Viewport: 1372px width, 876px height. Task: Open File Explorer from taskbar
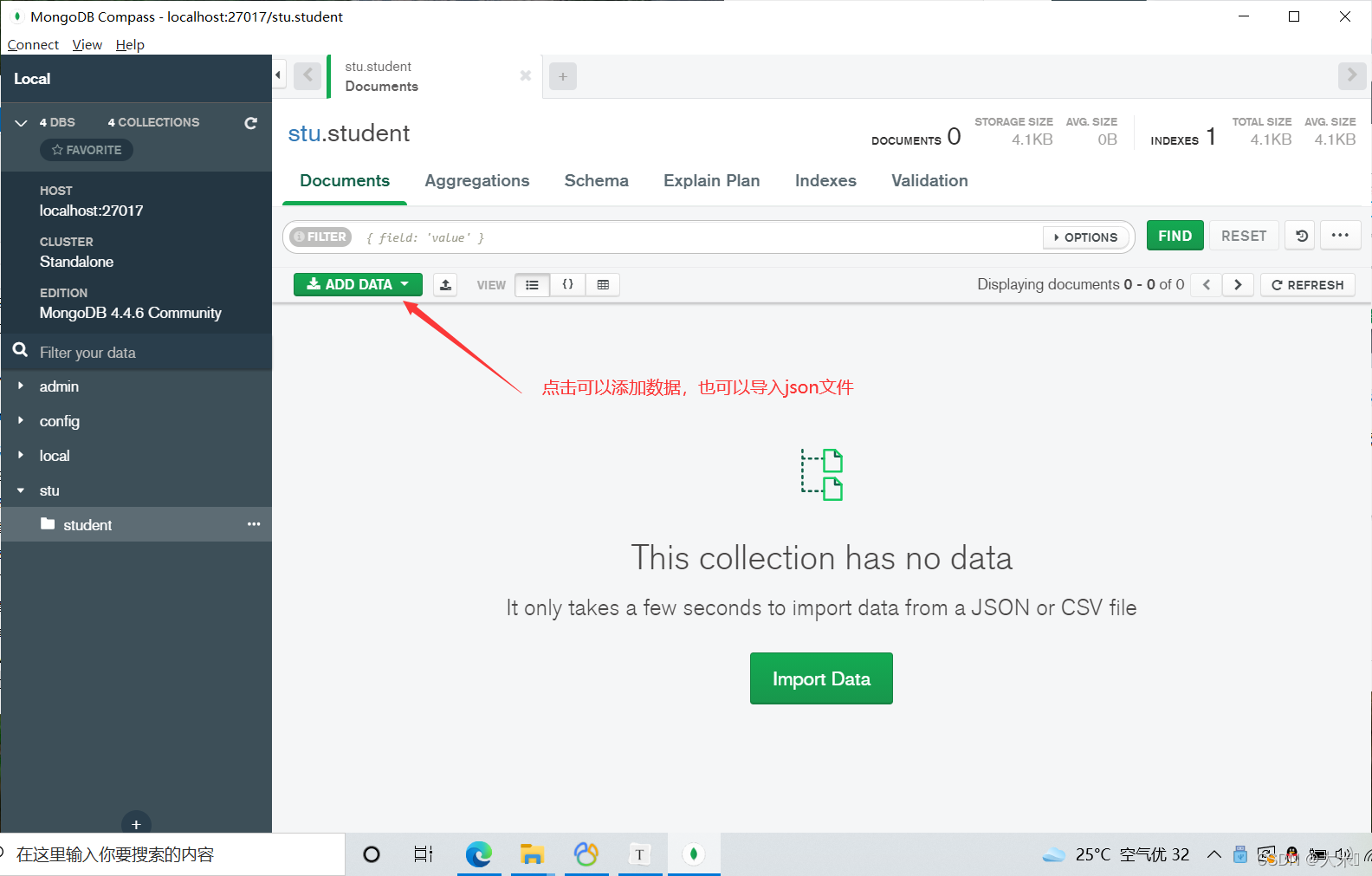[532, 854]
